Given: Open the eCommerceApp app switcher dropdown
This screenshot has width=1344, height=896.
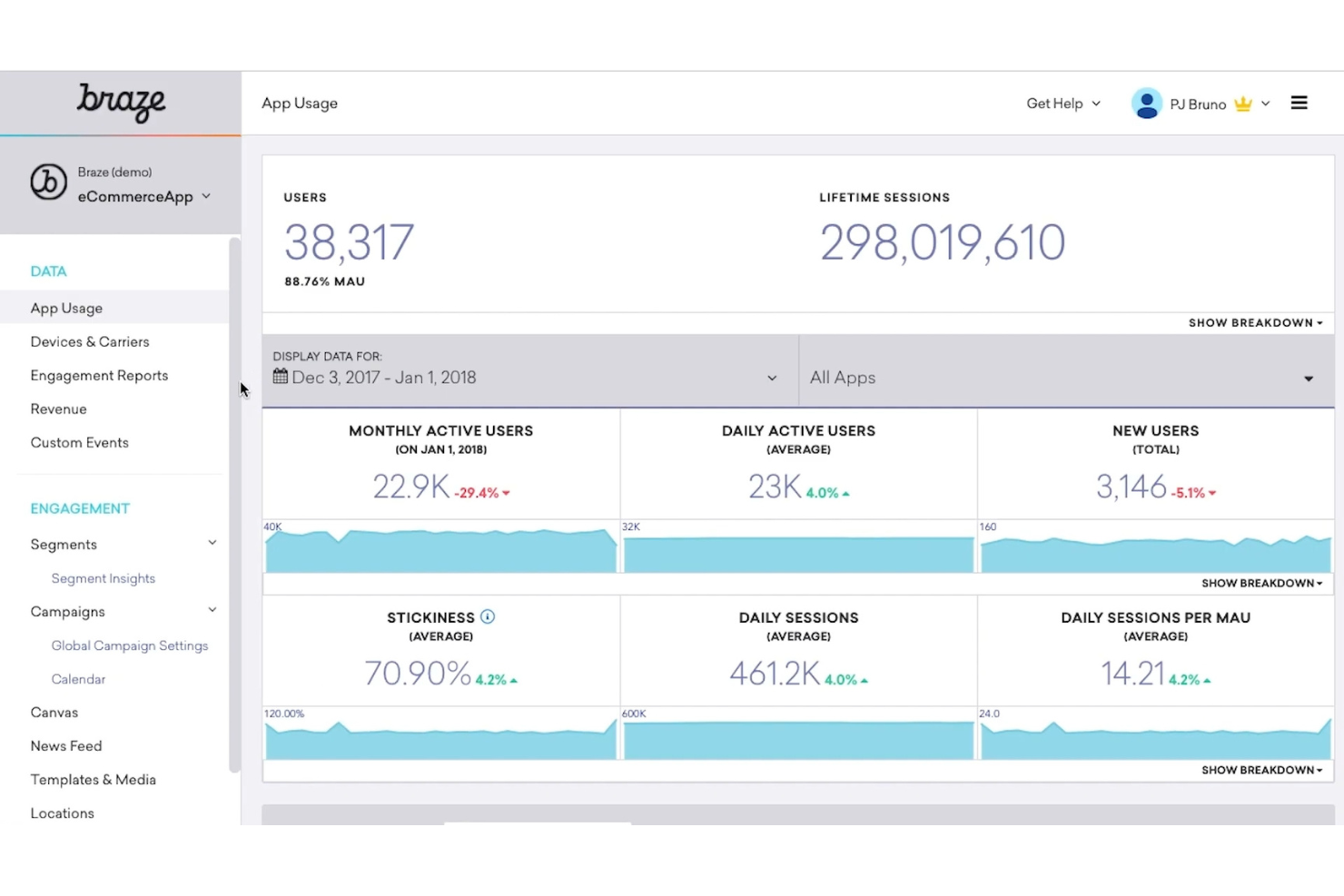Looking at the screenshot, I should point(144,197).
